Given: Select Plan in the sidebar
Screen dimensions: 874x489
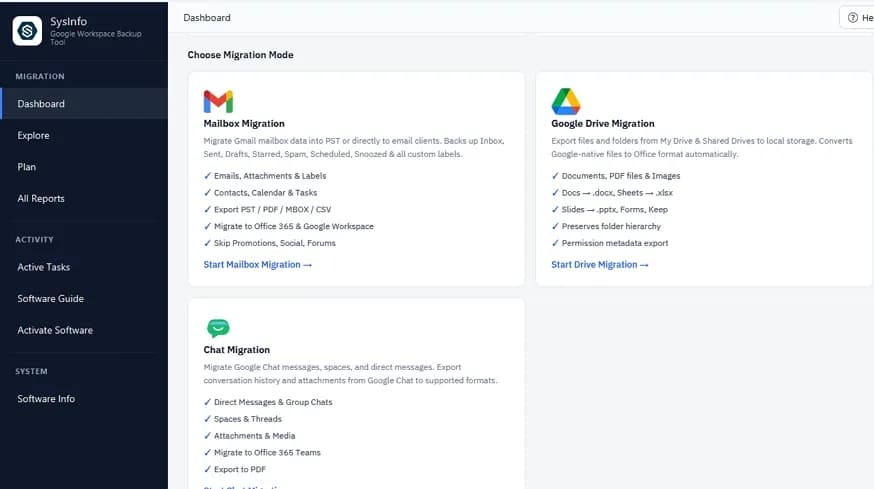Looking at the screenshot, I should pos(84,167).
